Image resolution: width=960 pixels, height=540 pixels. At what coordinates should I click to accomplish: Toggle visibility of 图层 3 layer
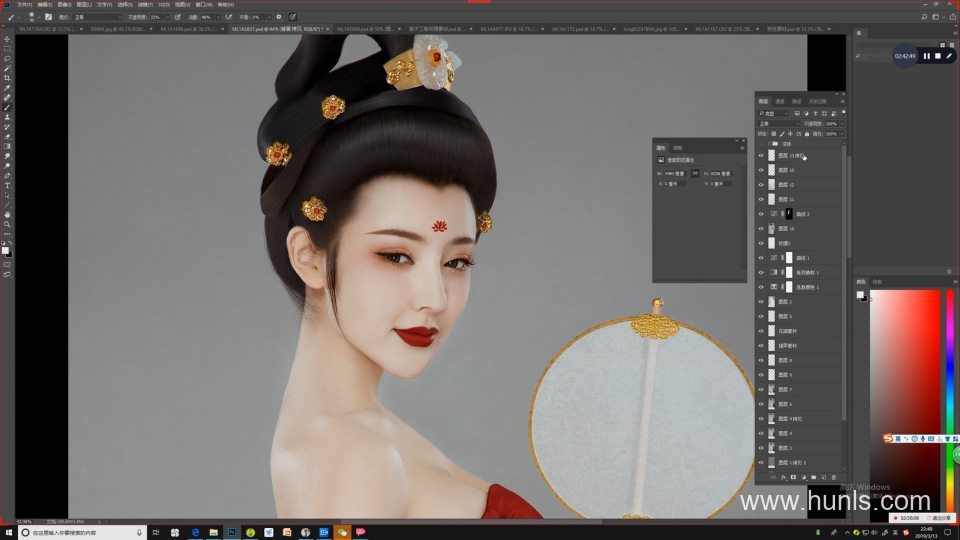point(761,448)
